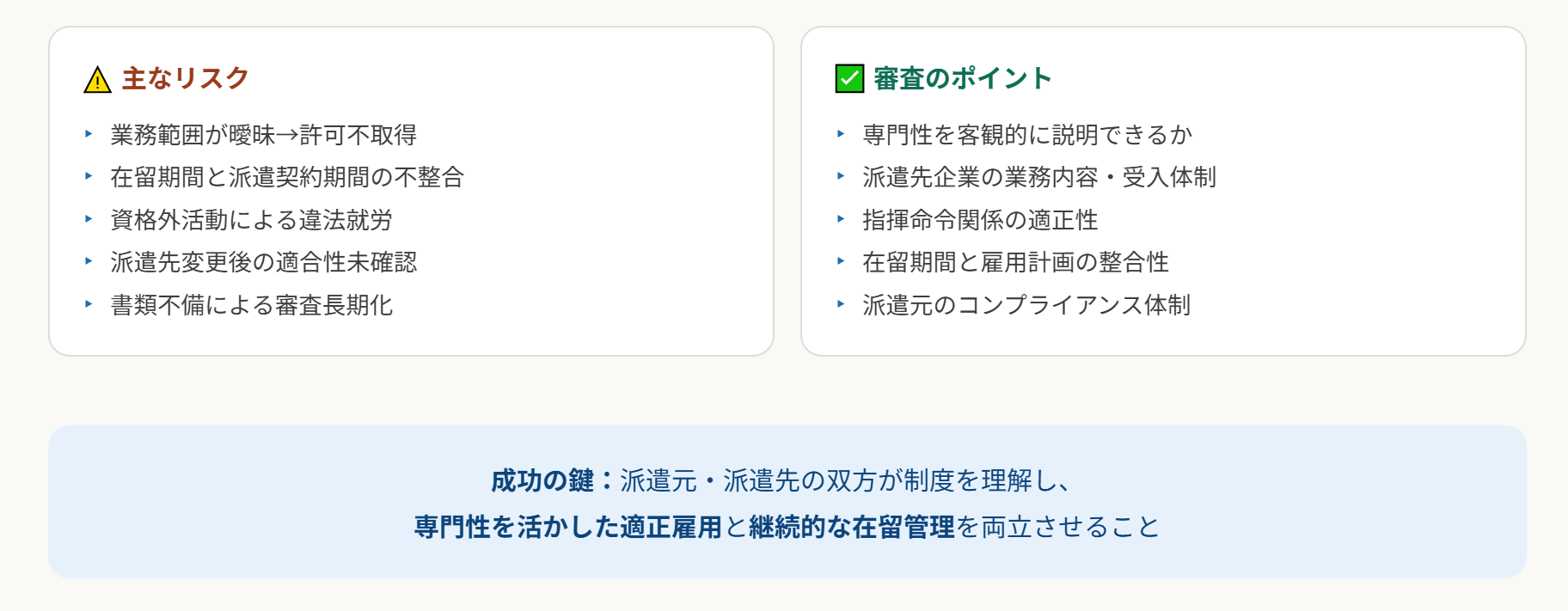Viewport: 1568px width, 611px height.
Task: Click the 在留期間と雇用計画の整合性 point
Action: (x=1015, y=262)
